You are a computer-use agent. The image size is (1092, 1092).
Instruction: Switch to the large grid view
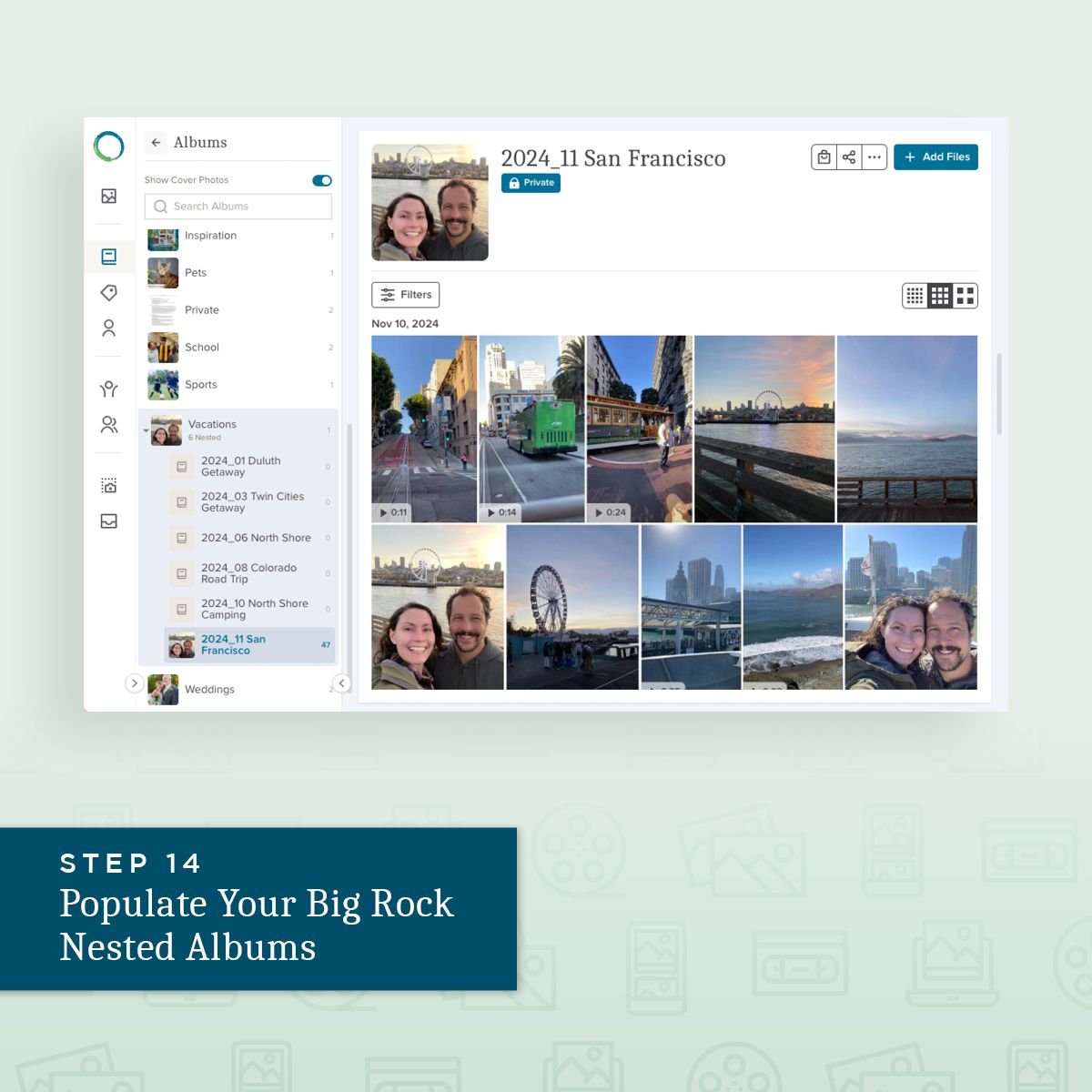[x=966, y=296]
